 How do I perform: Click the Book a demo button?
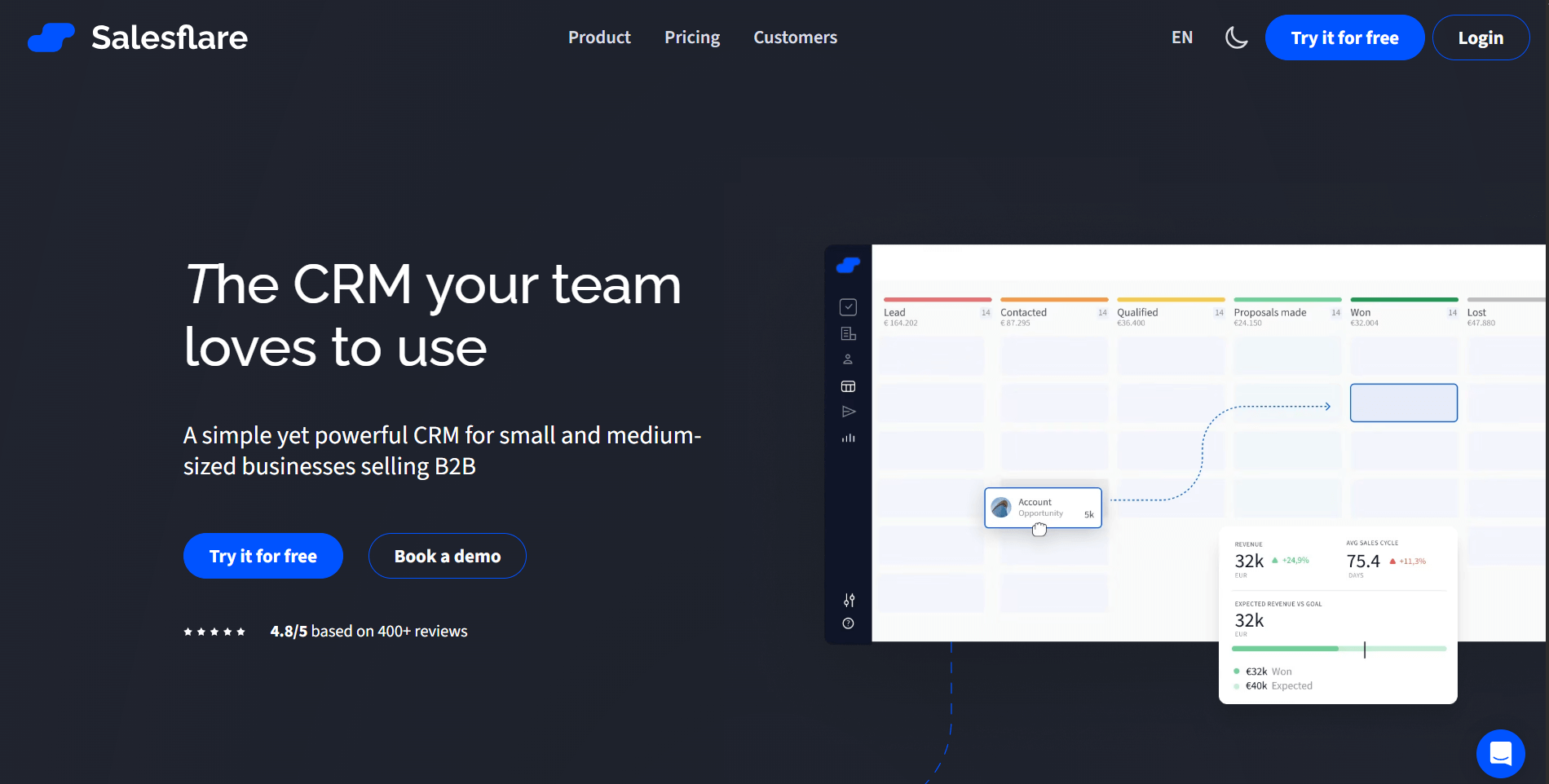[x=448, y=556]
